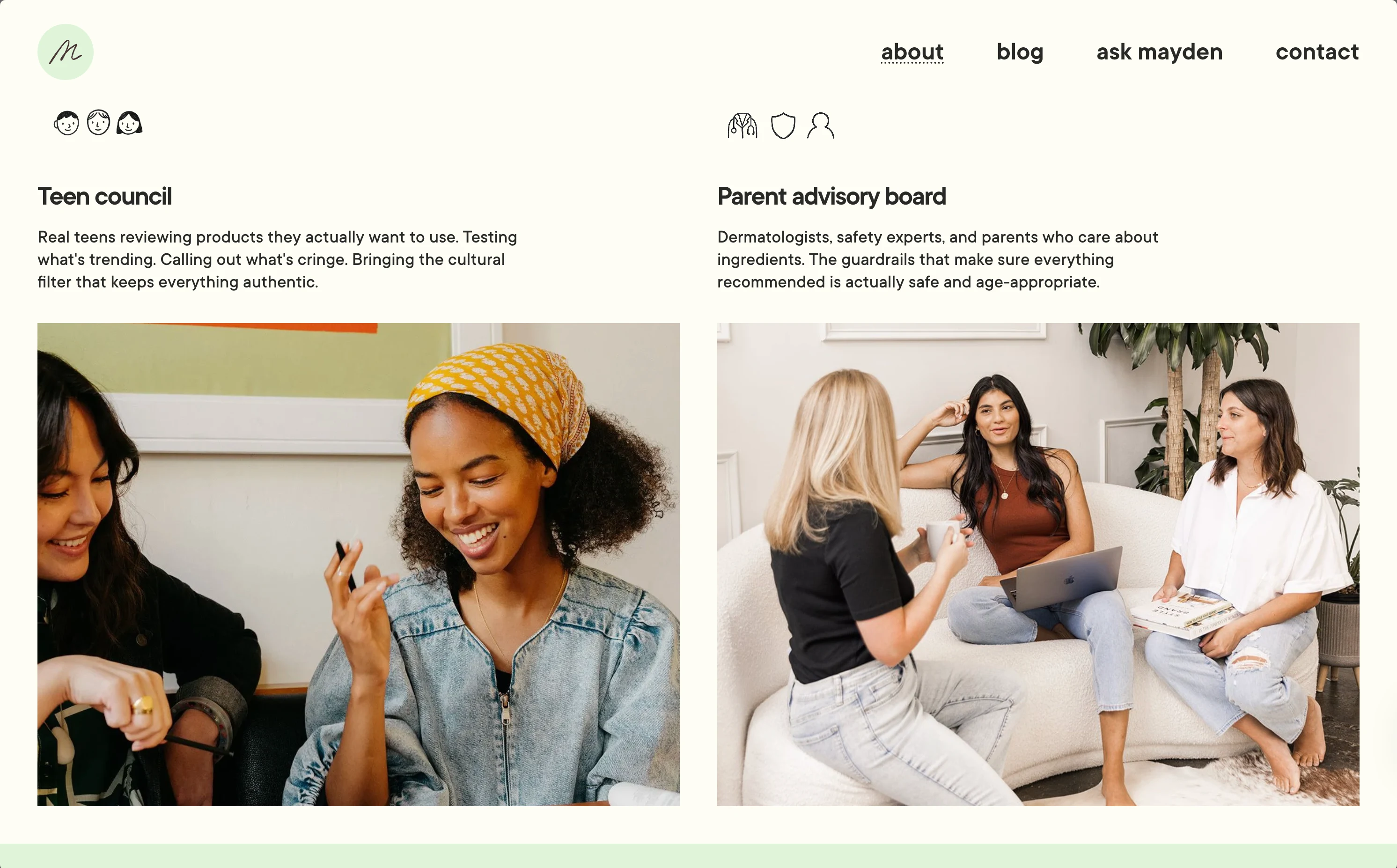The image size is (1397, 868).
Task: Click the shield safety icon
Action: [783, 126]
